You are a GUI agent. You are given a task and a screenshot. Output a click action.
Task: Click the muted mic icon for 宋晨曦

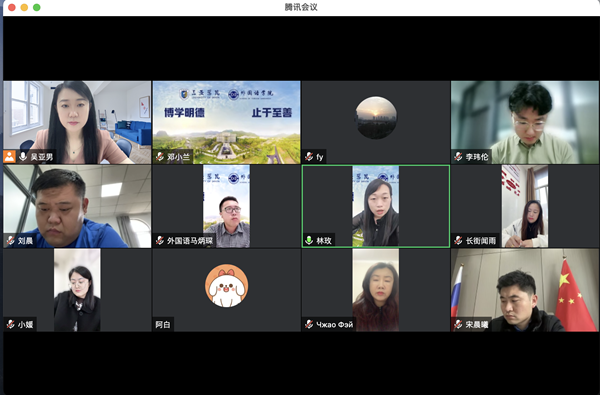point(458,324)
